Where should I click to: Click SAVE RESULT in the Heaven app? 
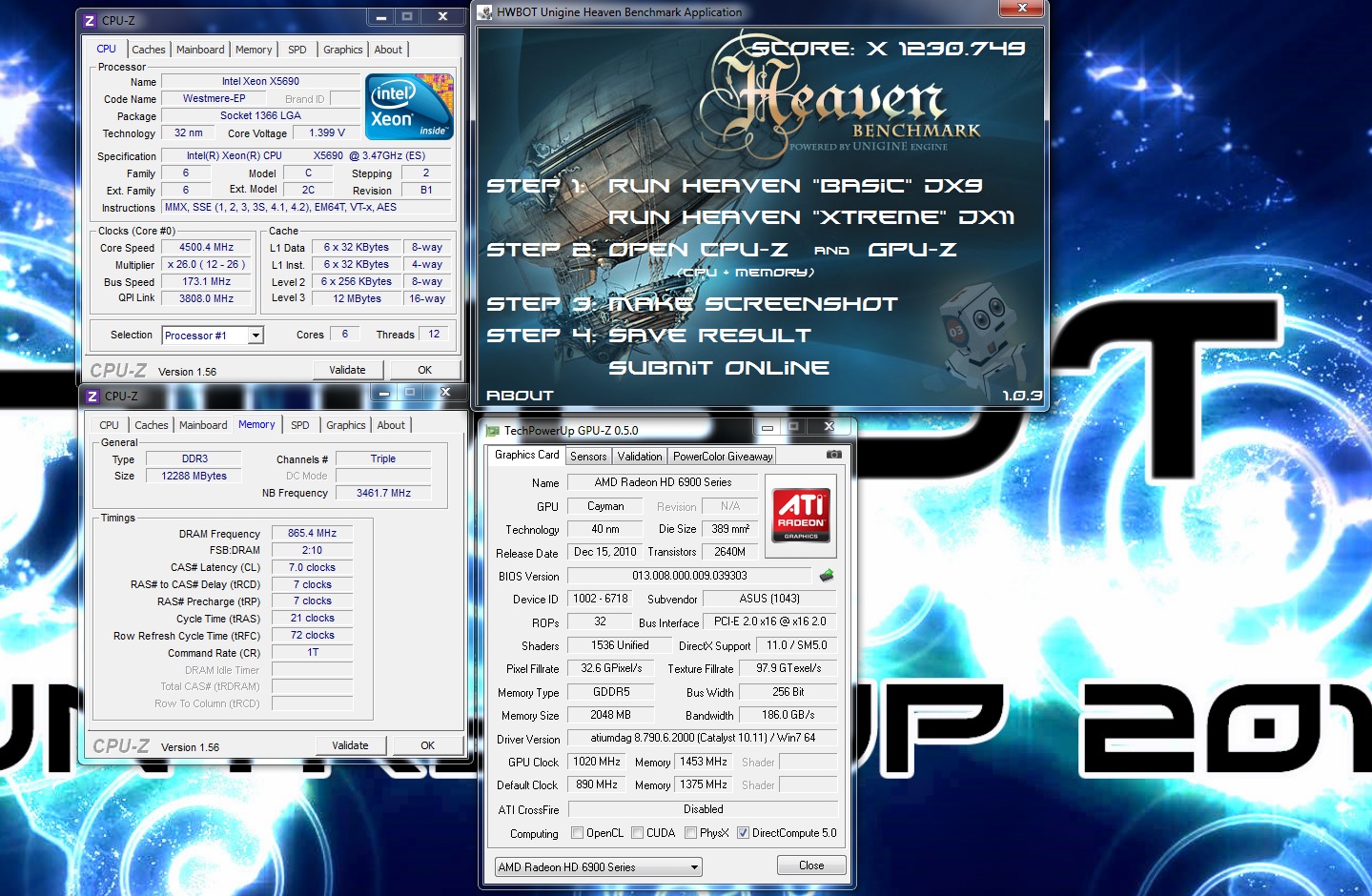[709, 336]
